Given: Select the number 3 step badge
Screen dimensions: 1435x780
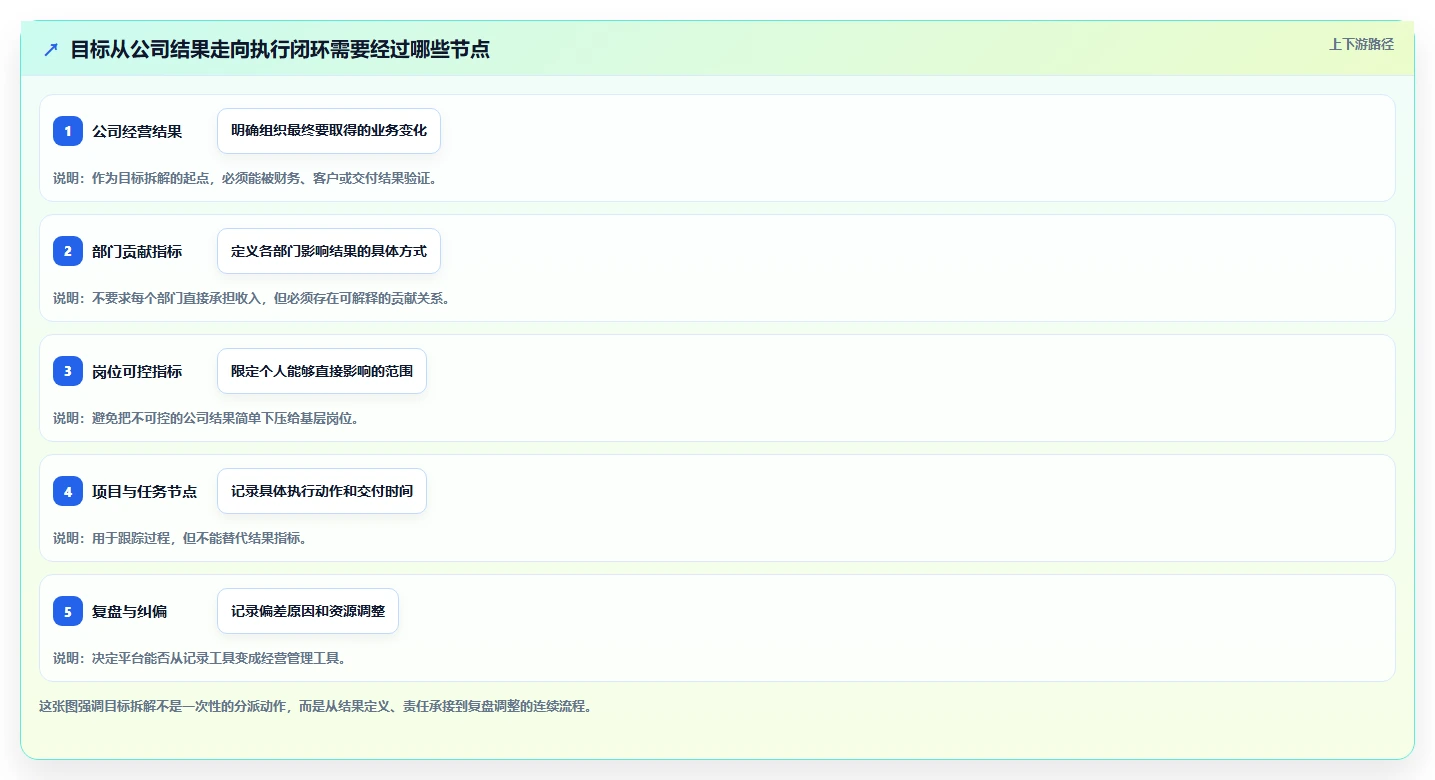Looking at the screenshot, I should (68, 371).
